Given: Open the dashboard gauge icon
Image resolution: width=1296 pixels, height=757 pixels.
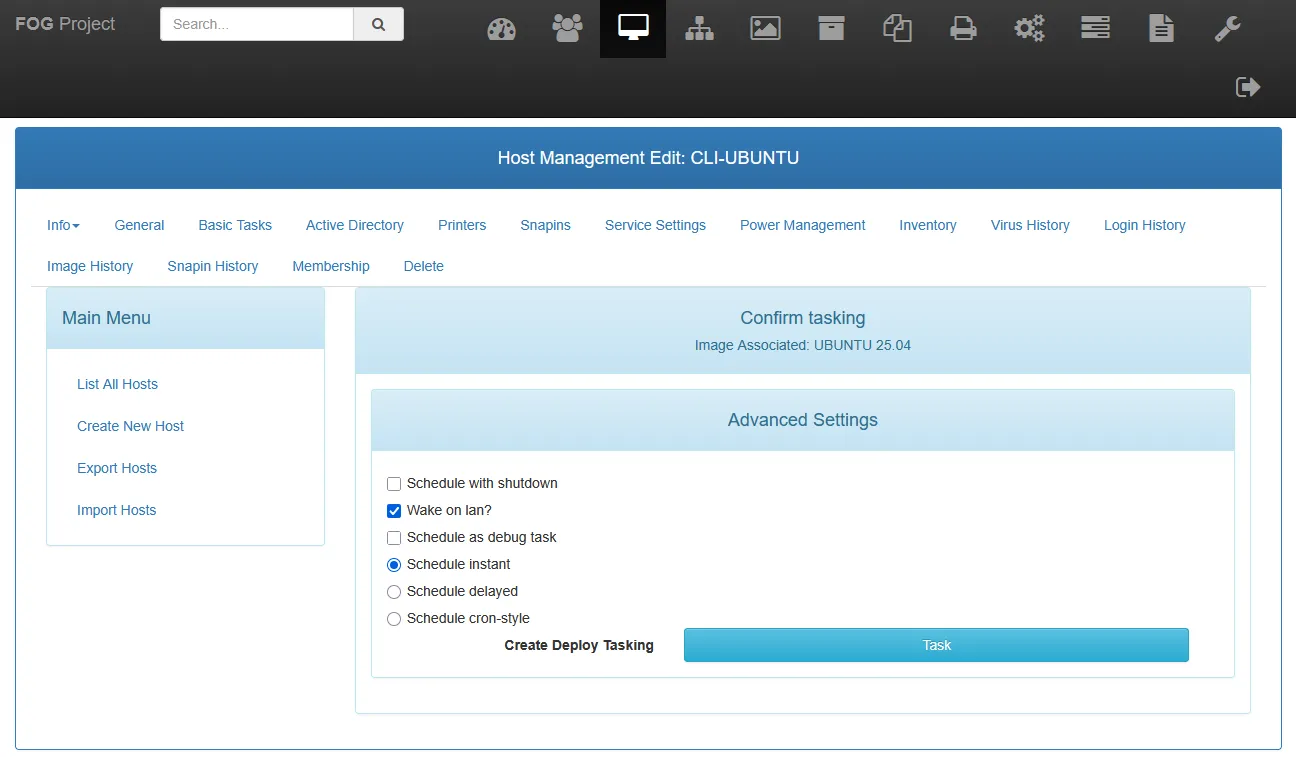Looking at the screenshot, I should click(x=501, y=29).
